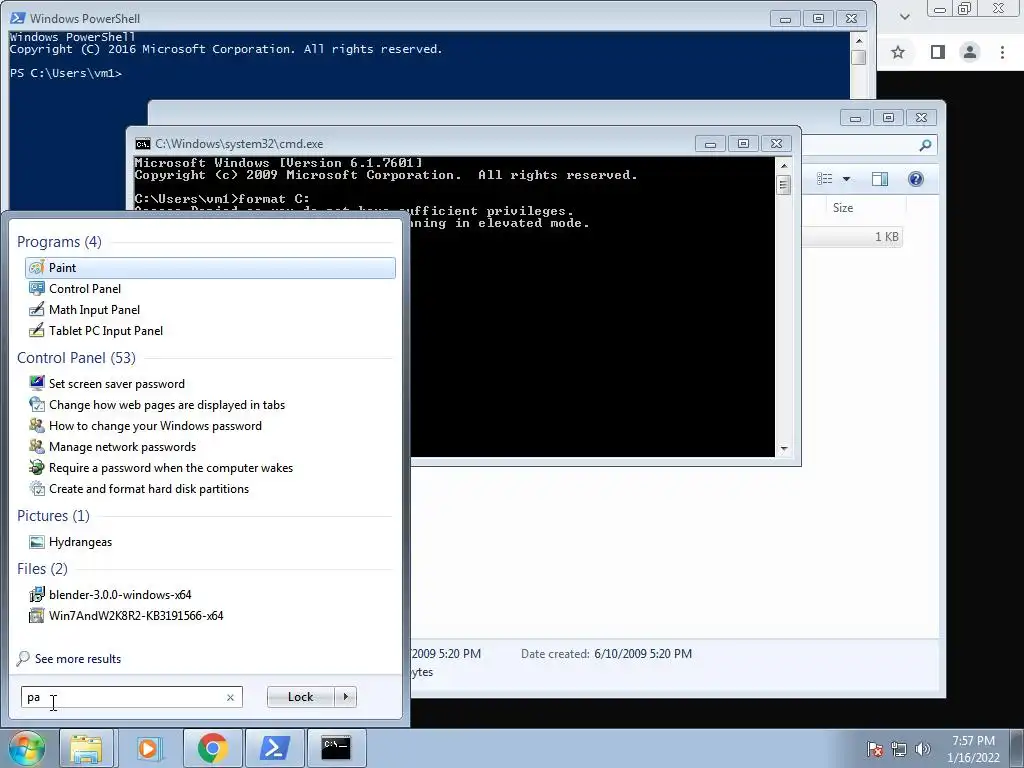Click the Explorer window search magnifier icon

(x=925, y=145)
